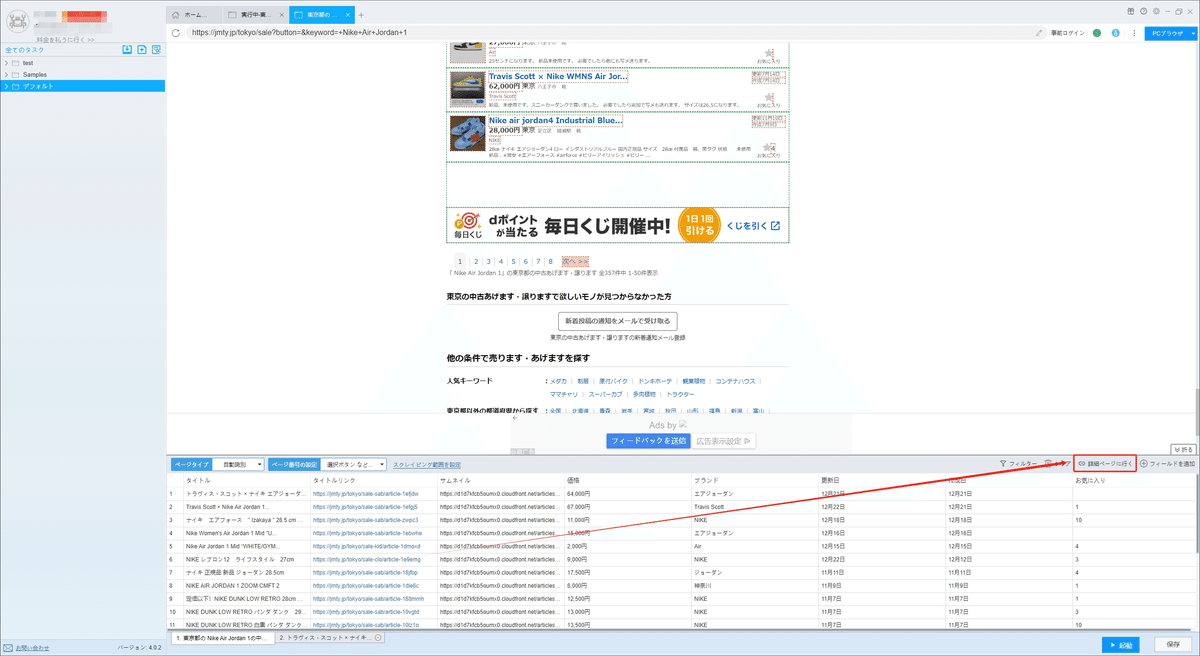Image resolution: width=1200 pixels, height=656 pixels.
Task: Open the three-dot more options menu
Action: pyautogui.click(x=1133, y=33)
